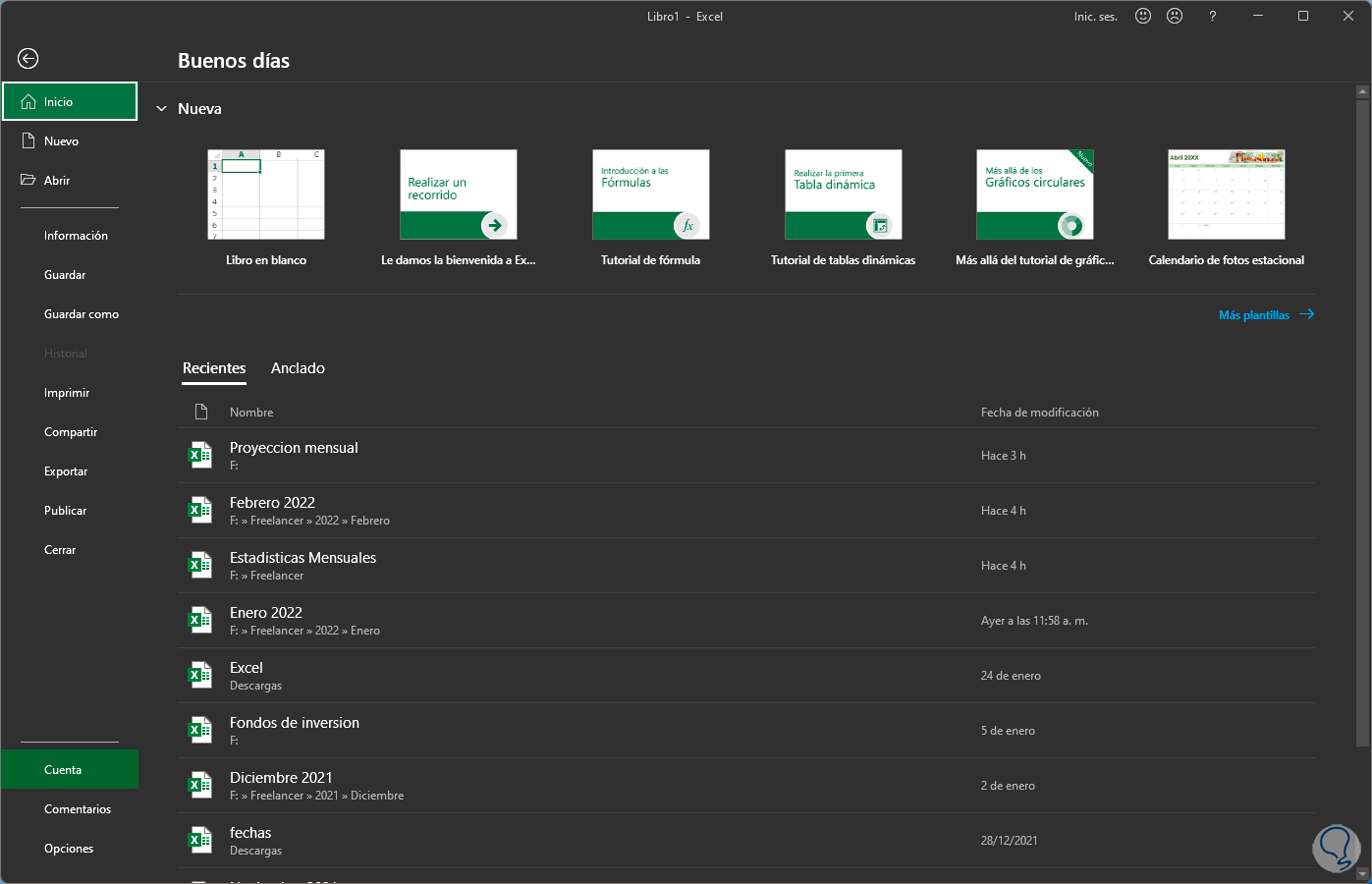Image resolution: width=1372 pixels, height=884 pixels.
Task: Choose Cerrar in the sidebar
Action: pyautogui.click(x=70, y=550)
